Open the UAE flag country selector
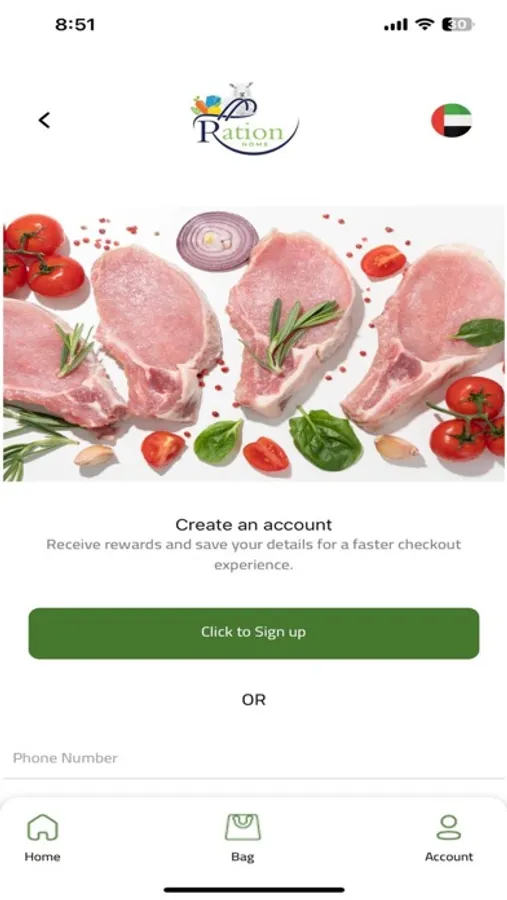507x900 pixels. coord(451,120)
